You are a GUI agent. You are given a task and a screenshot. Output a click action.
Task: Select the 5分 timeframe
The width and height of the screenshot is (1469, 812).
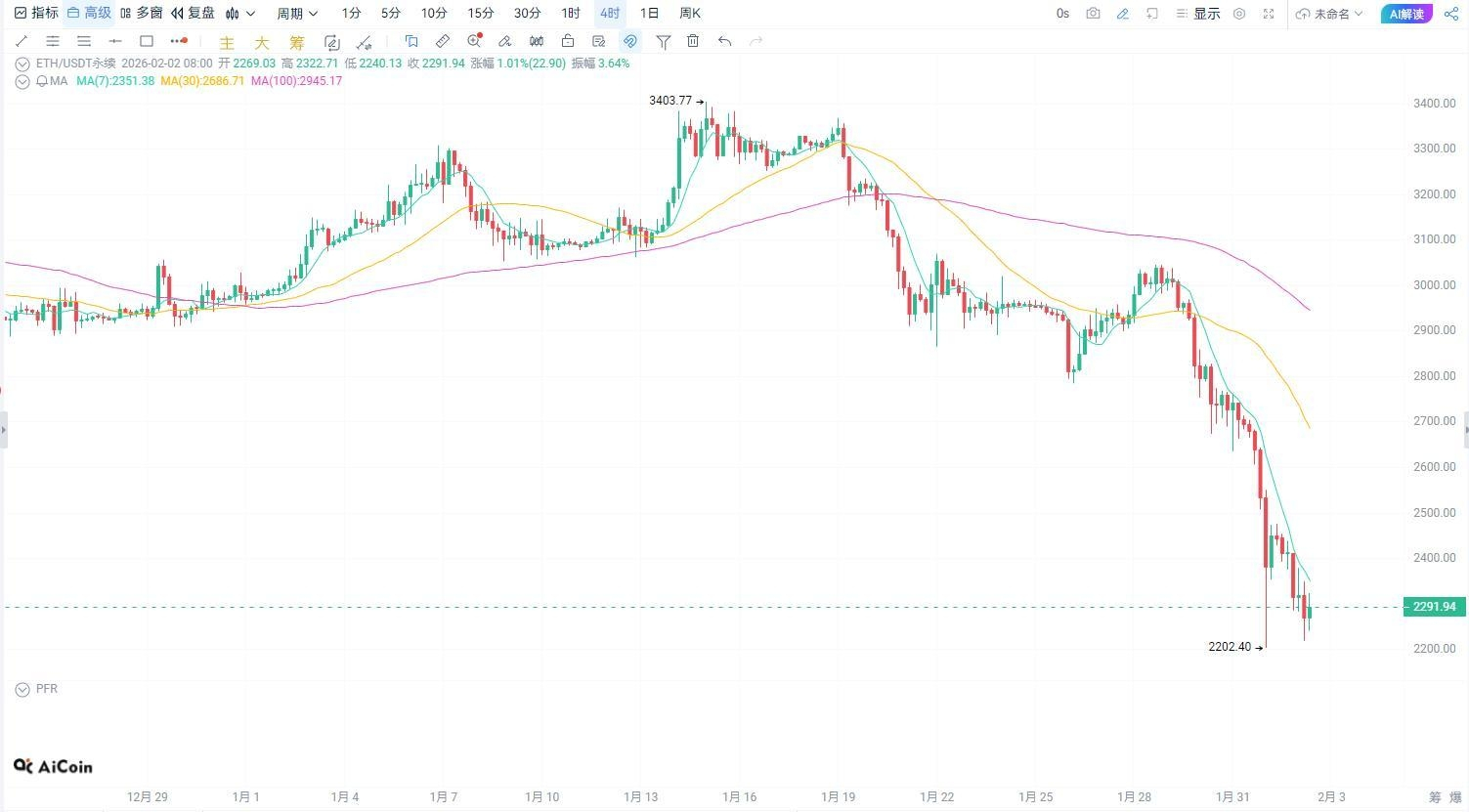(x=391, y=13)
